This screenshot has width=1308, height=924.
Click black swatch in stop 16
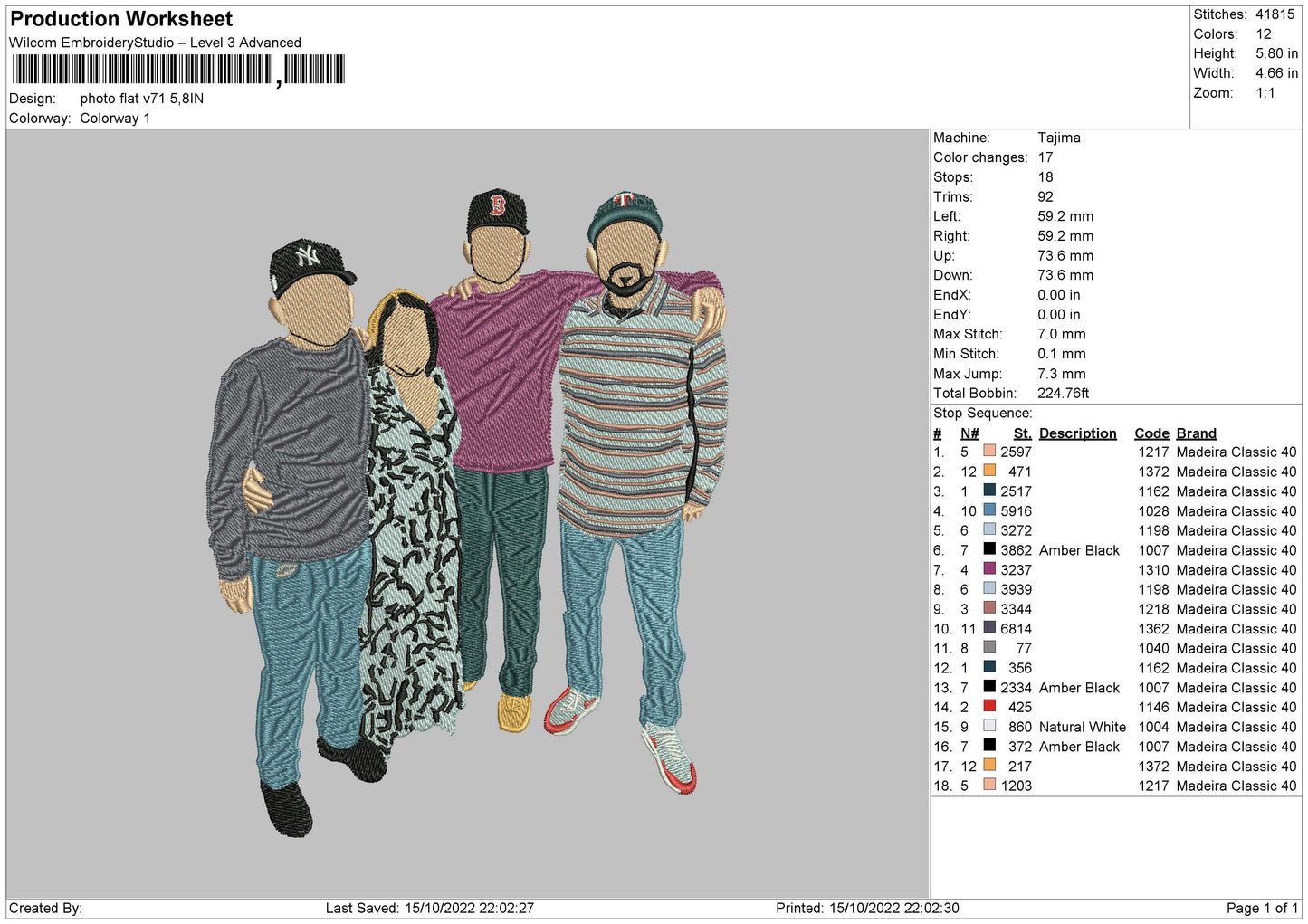pyautogui.click(x=989, y=747)
